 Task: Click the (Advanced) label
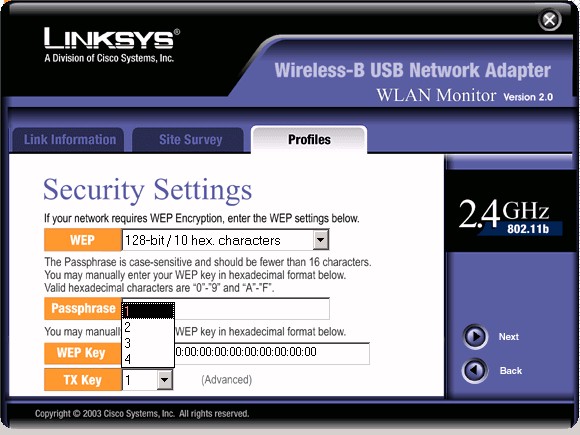coord(226,380)
